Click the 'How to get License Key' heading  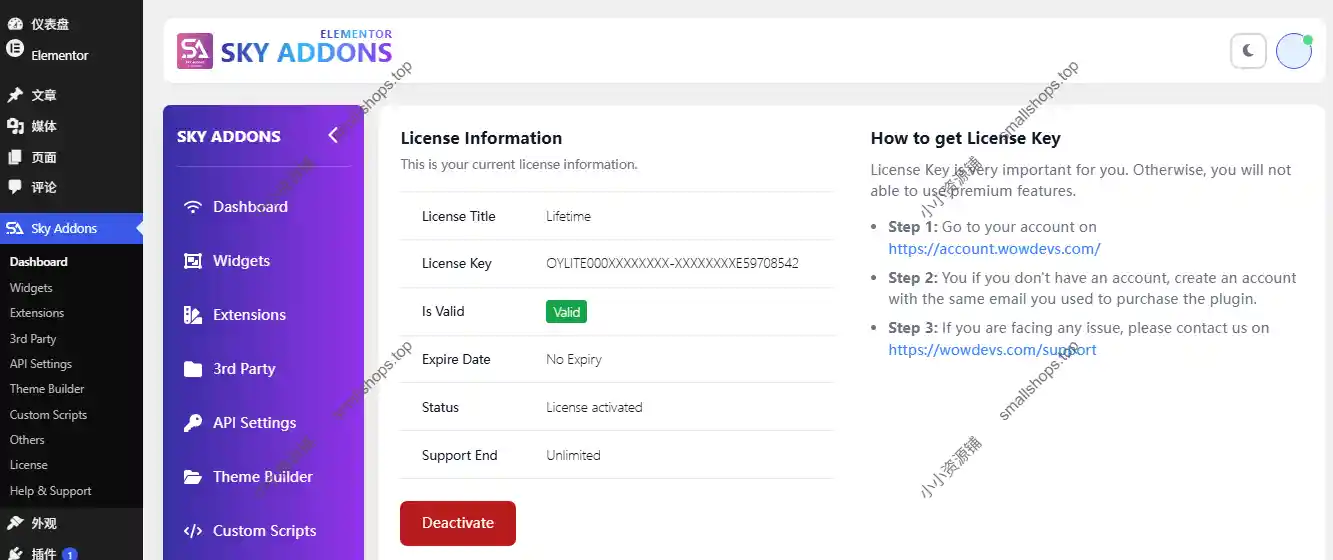965,139
